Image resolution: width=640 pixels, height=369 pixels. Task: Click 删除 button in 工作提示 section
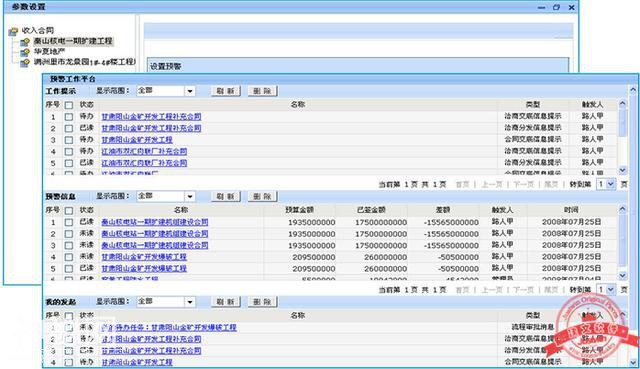pos(262,91)
